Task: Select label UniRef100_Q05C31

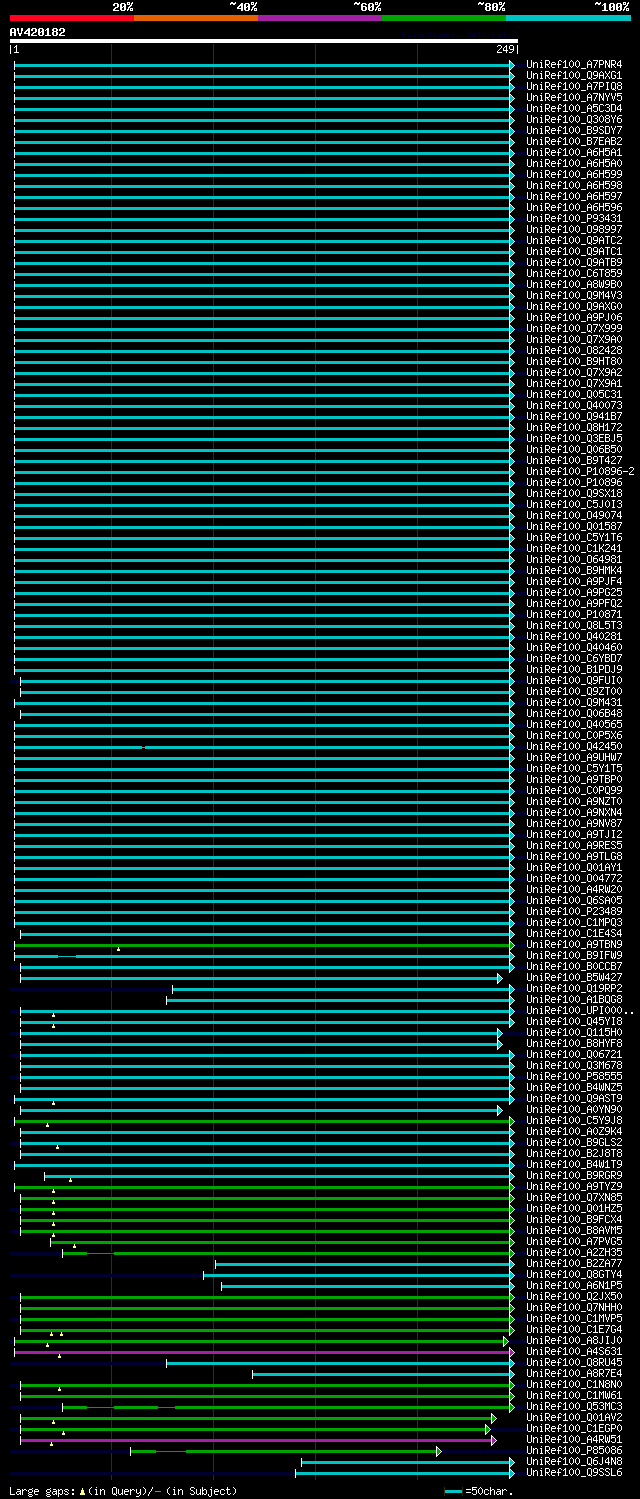Action: point(574,394)
